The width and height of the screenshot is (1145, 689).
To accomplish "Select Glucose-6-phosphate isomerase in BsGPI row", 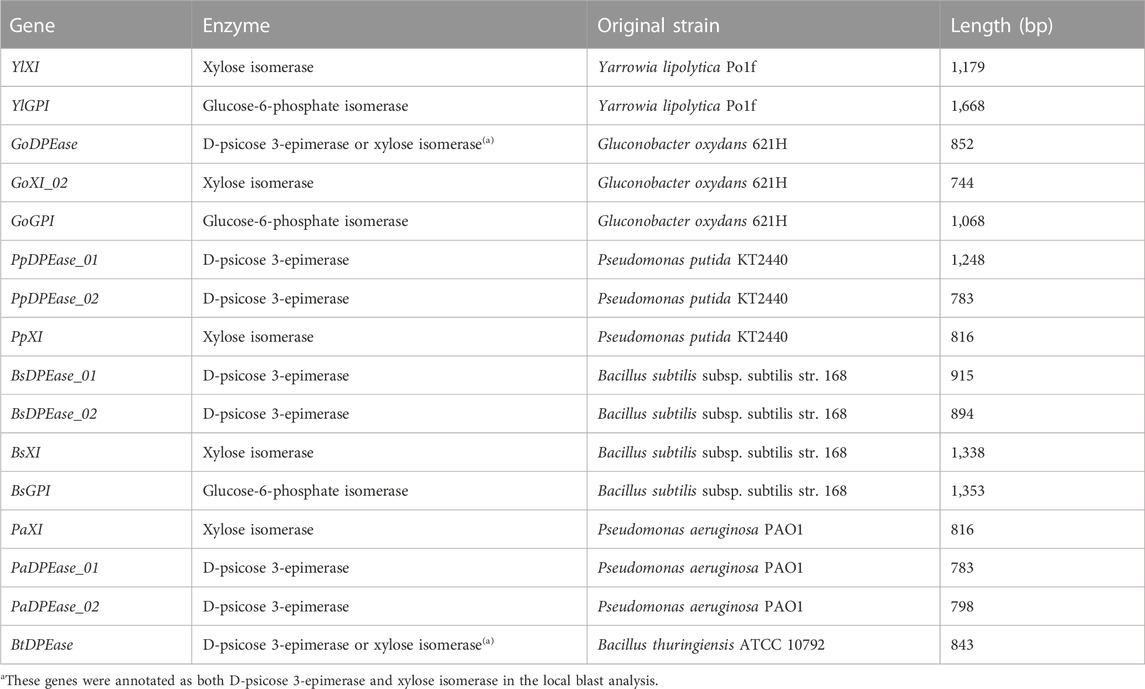I will coord(305,491).
